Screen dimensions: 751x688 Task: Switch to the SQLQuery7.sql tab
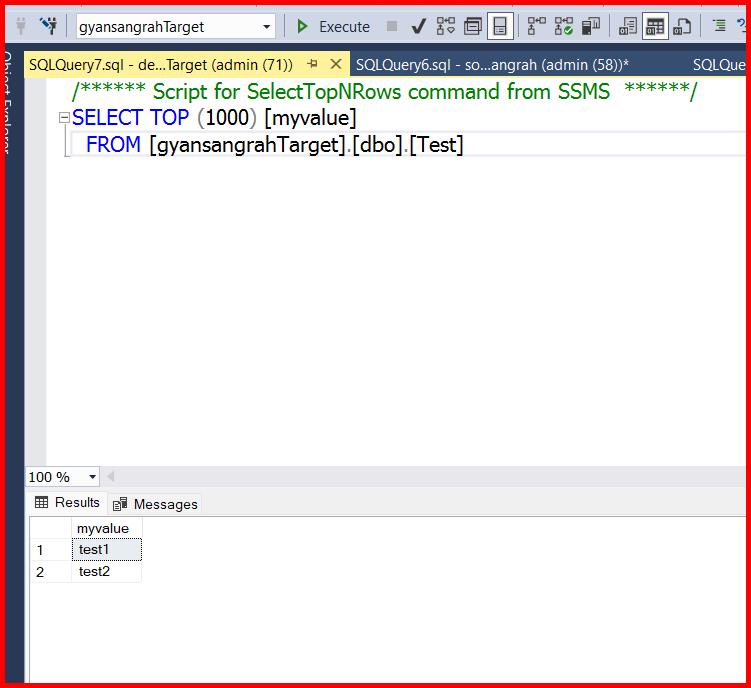161,64
